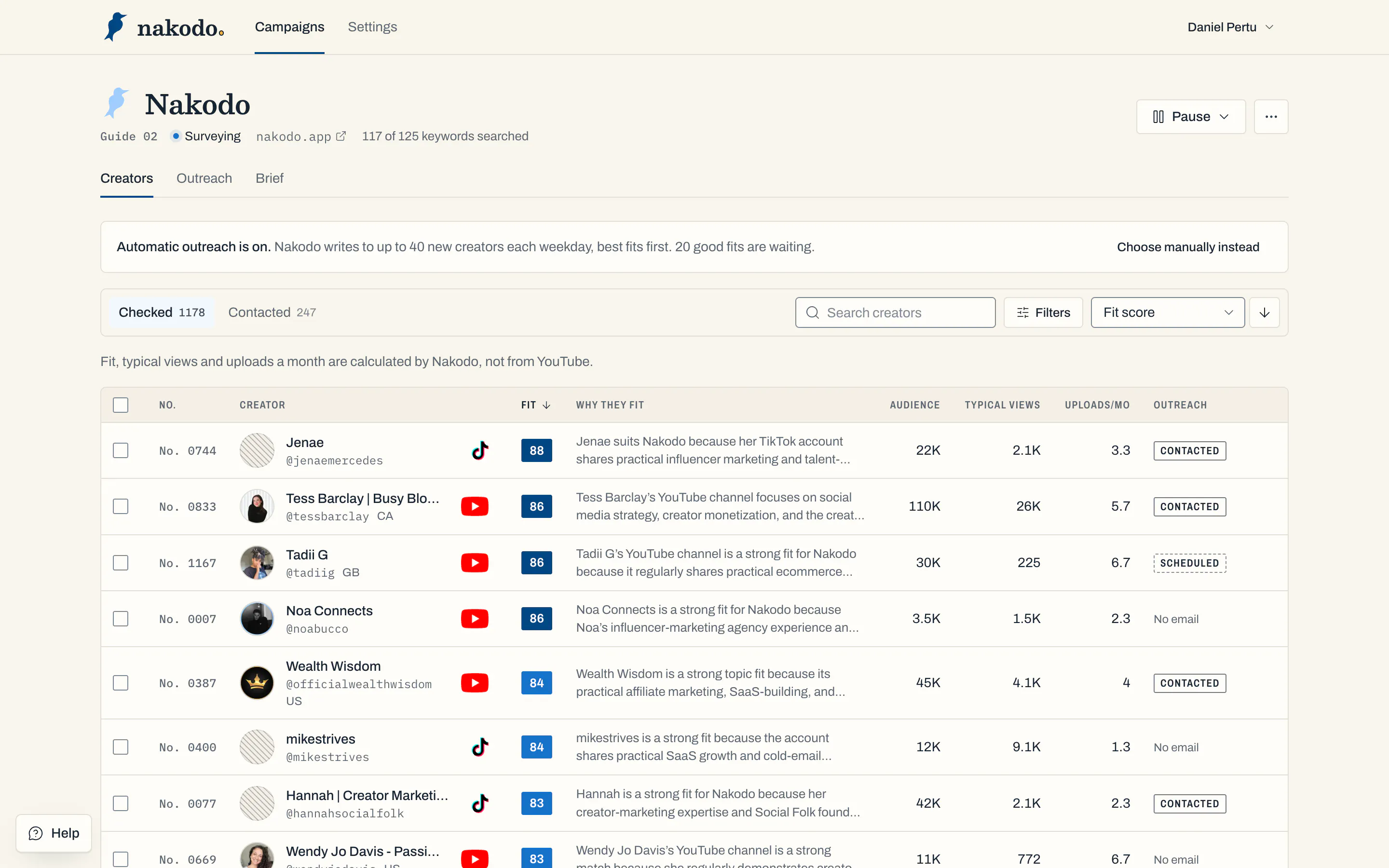Screen dimensions: 1389x868
Task: Focus the Search creators input field
Action: point(896,312)
